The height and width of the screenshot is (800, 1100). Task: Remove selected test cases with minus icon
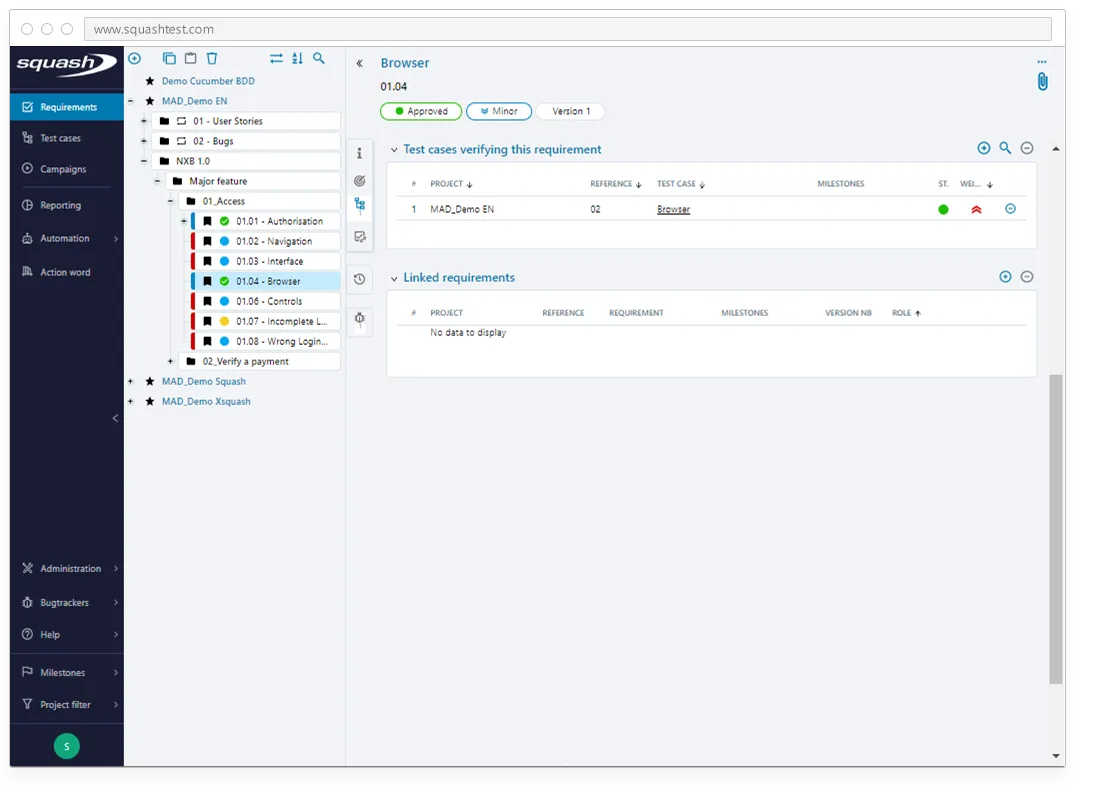click(1027, 148)
